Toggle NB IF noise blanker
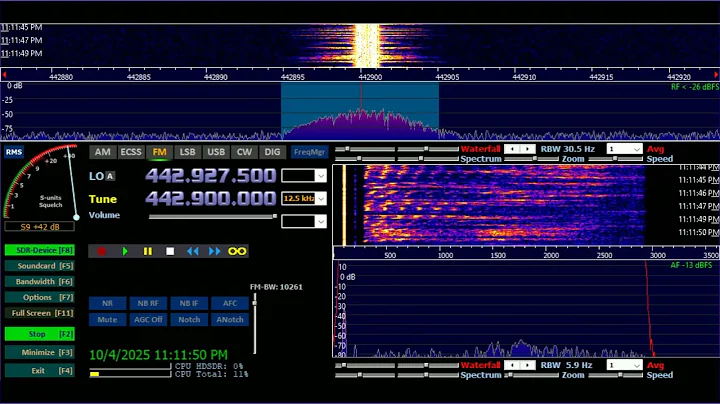 [189, 303]
